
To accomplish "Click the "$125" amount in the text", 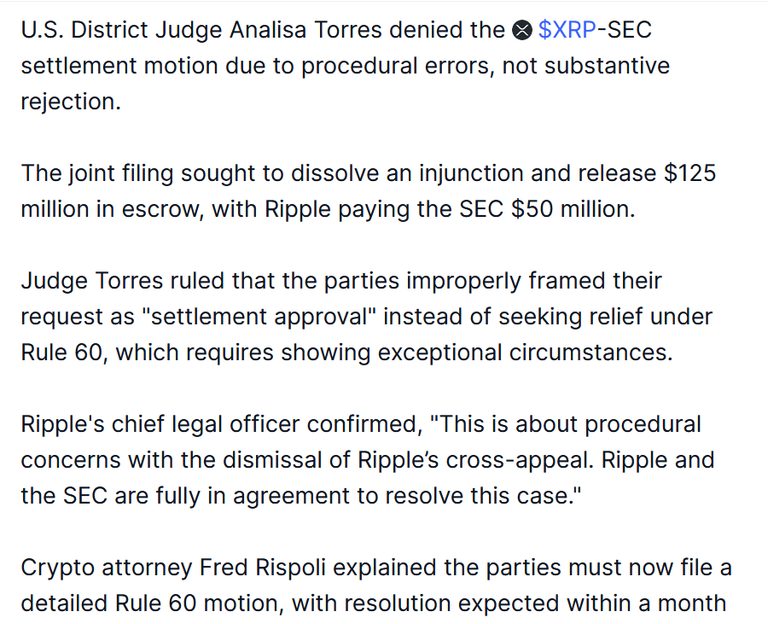I will coord(690,173).
